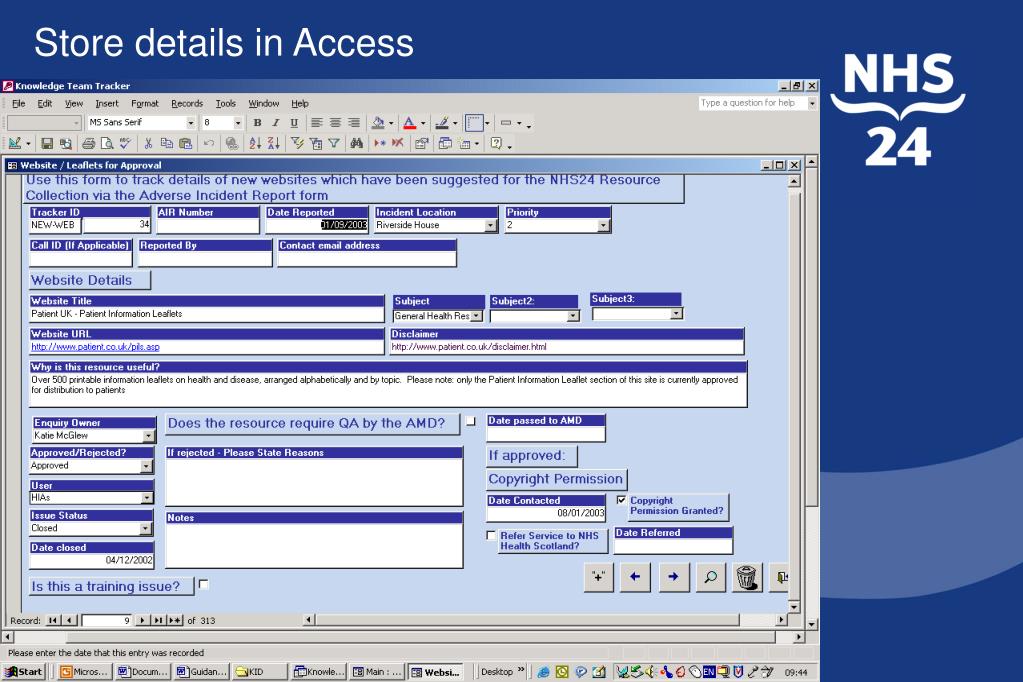Center-align the text
Screen dimensions: 1023x682
coord(335,123)
